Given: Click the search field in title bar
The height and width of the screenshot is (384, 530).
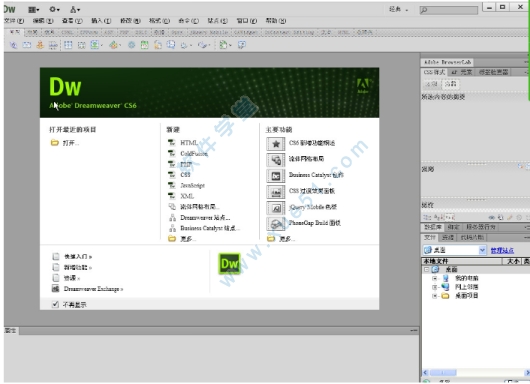Looking at the screenshot, I should click(449, 10).
